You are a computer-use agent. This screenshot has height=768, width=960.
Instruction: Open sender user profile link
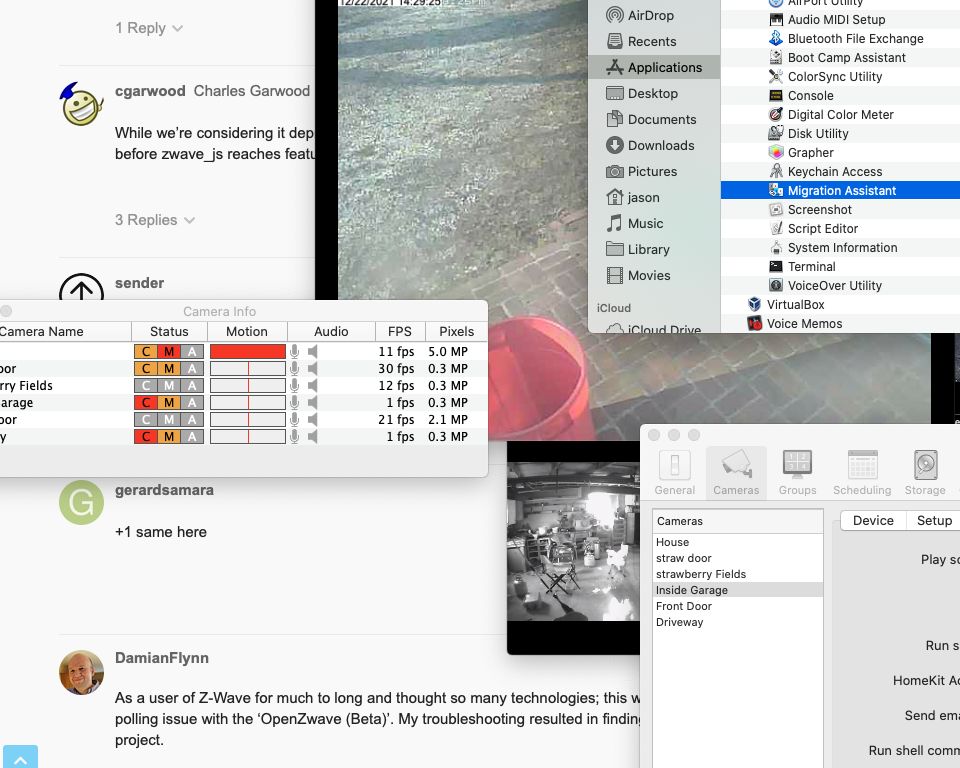tap(139, 283)
